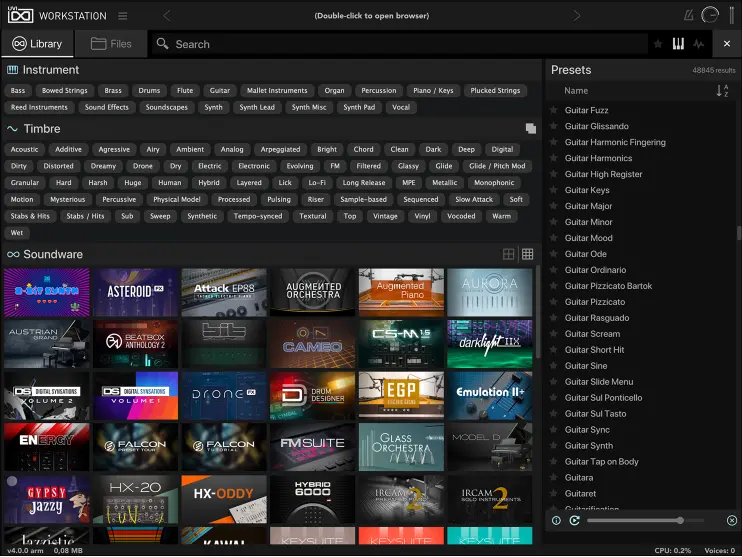Switch to the Files tab
742x557 pixels.
click(110, 44)
